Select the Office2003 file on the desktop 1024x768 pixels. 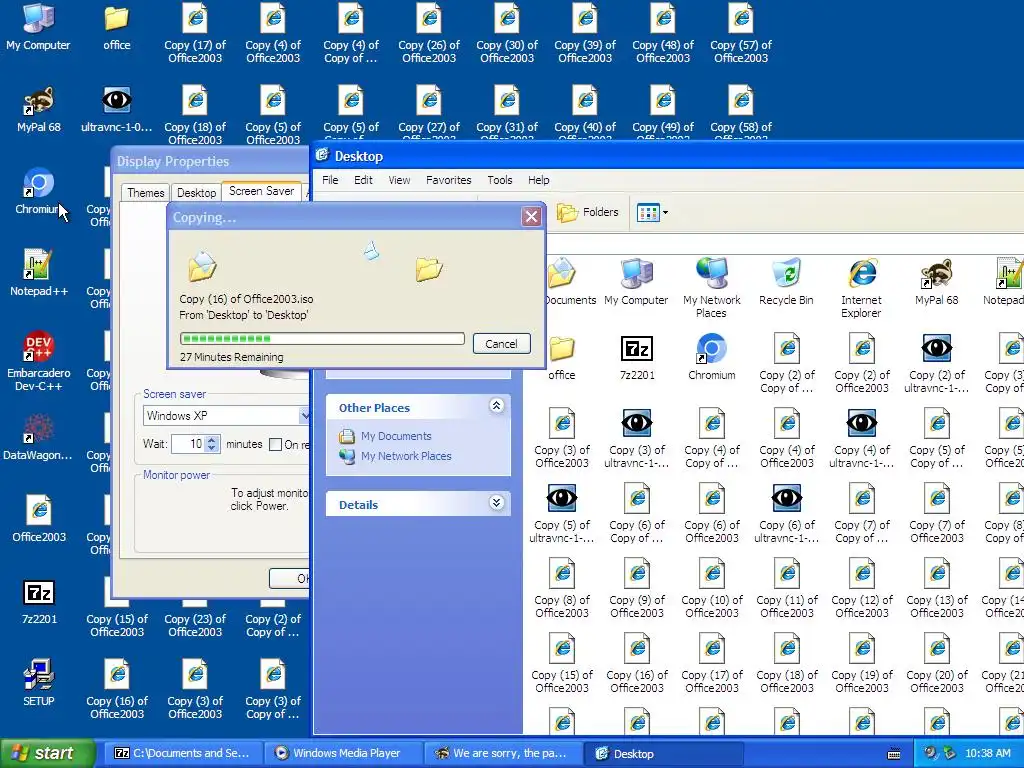coord(39,519)
